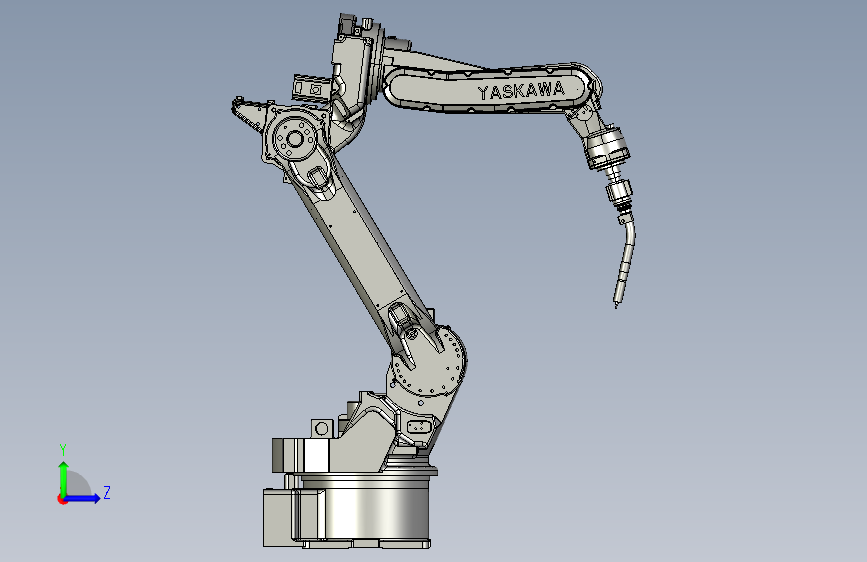Viewport: 867px width, 562px height.
Task: Select the long lower arm link
Action: point(365,252)
